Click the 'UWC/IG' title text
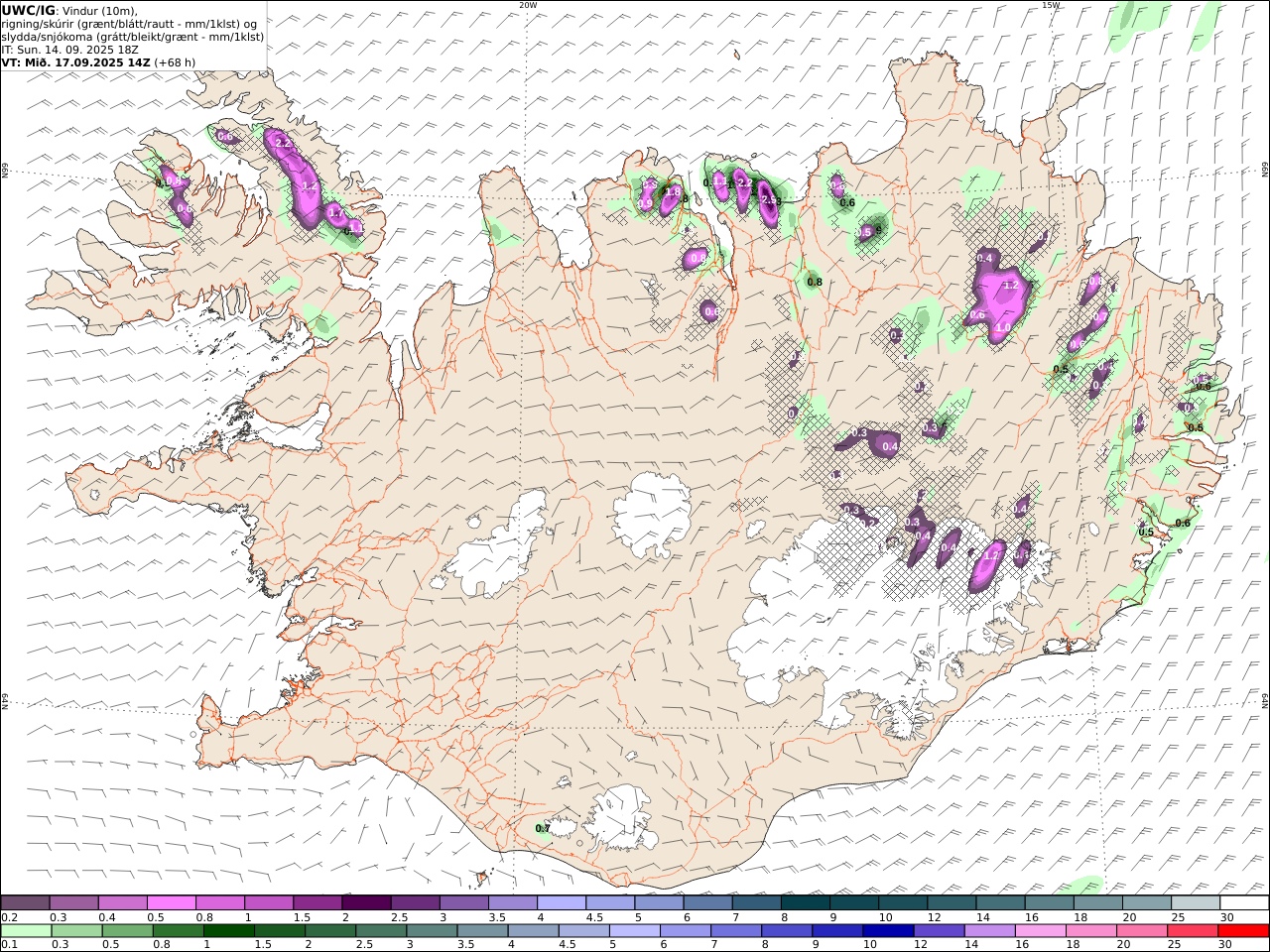The width and height of the screenshot is (1270, 952). tap(28, 10)
